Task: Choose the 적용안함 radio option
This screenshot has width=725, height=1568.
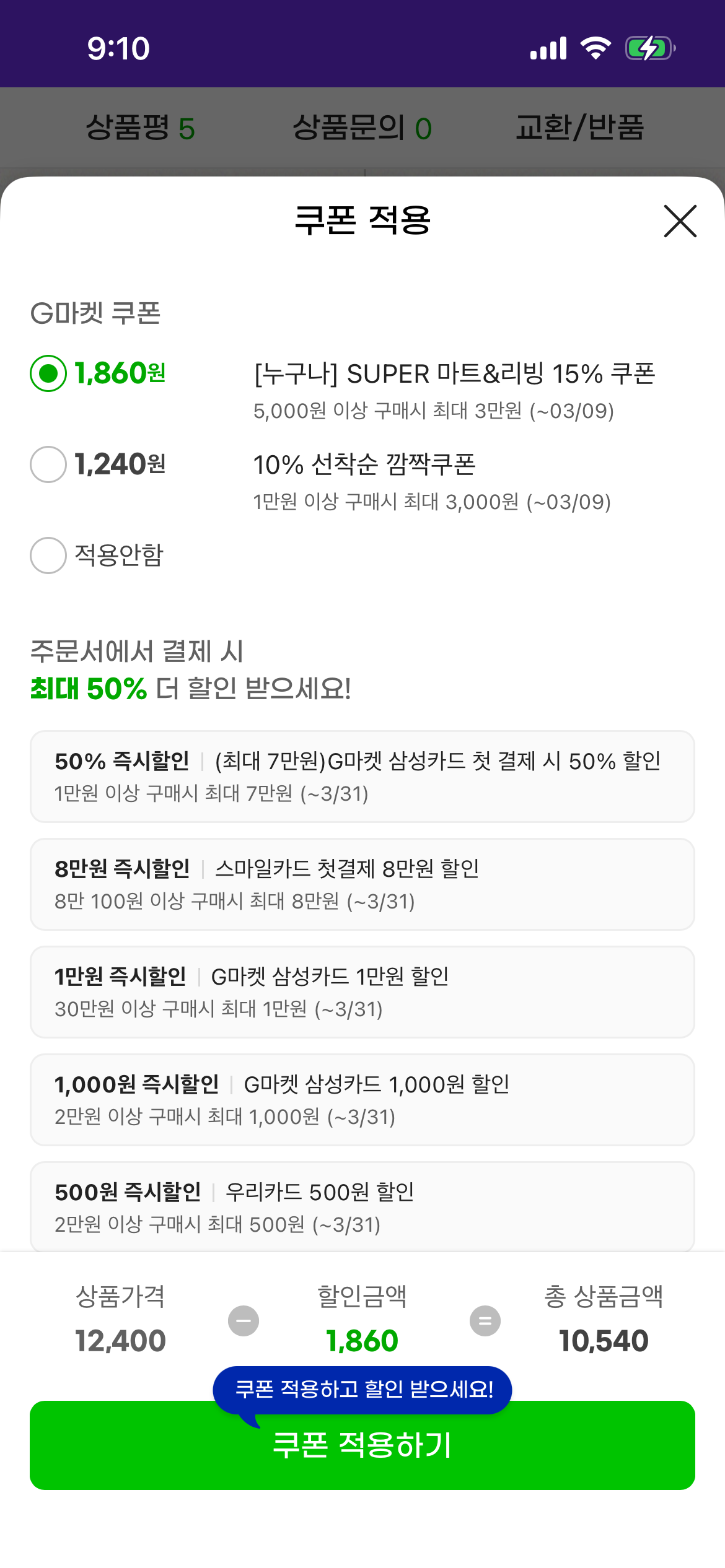Action: (48, 555)
